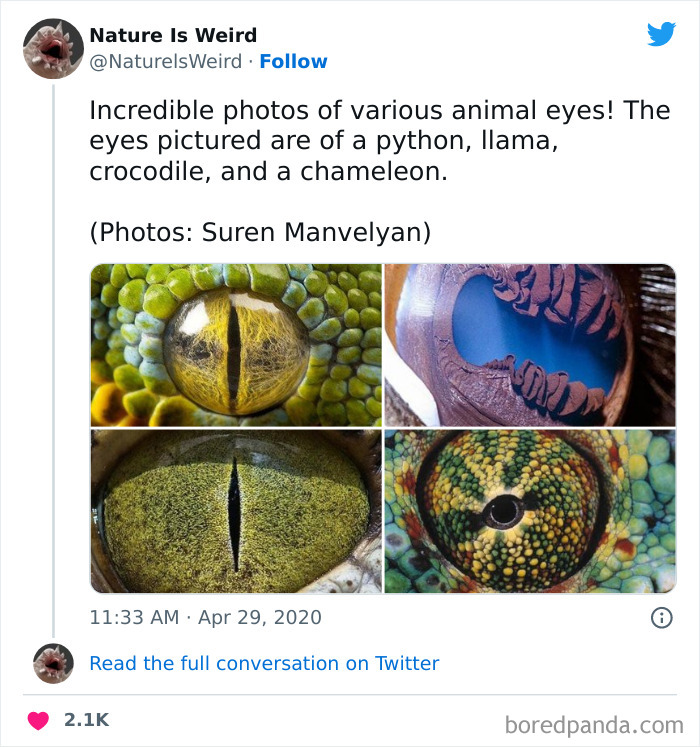Viewport: 700px width, 747px height.
Task: Click the Suren Manvelyan photo credit line
Action: [260, 232]
